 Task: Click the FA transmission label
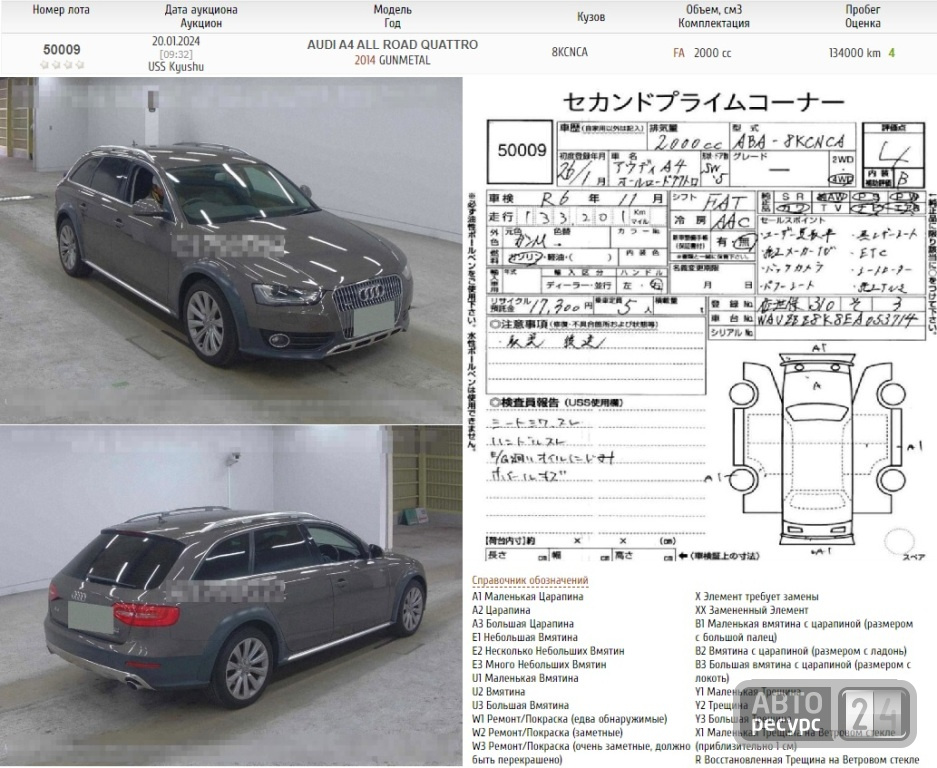pyautogui.click(x=679, y=53)
